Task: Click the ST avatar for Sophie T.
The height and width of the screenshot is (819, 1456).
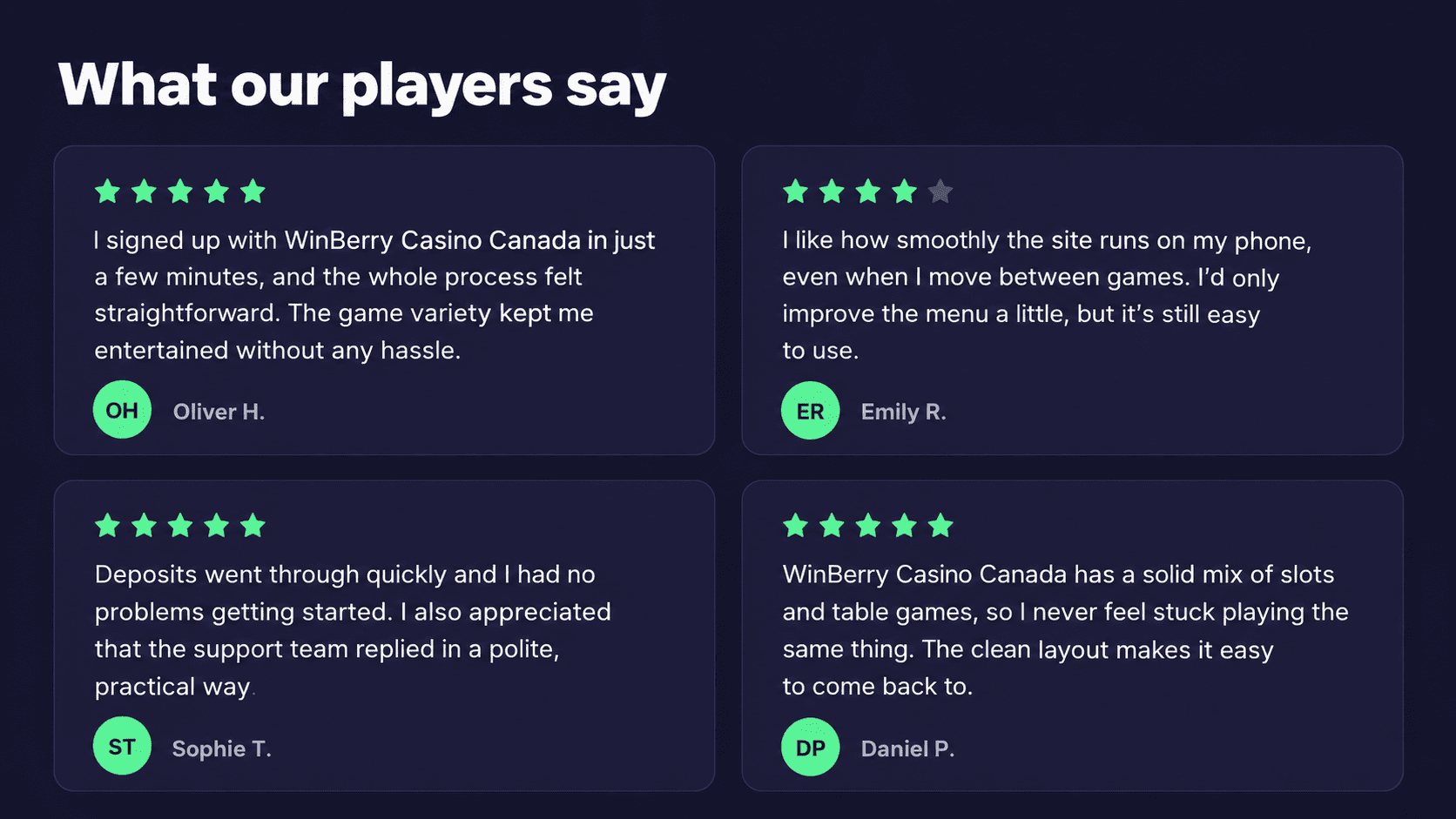Action: 122,746
